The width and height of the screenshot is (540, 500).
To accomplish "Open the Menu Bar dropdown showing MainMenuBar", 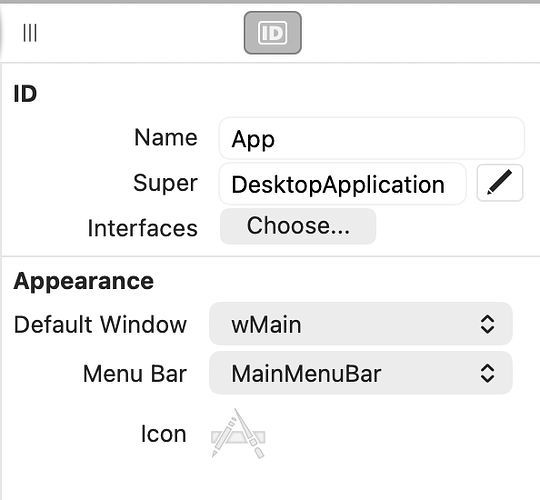I will (361, 373).
